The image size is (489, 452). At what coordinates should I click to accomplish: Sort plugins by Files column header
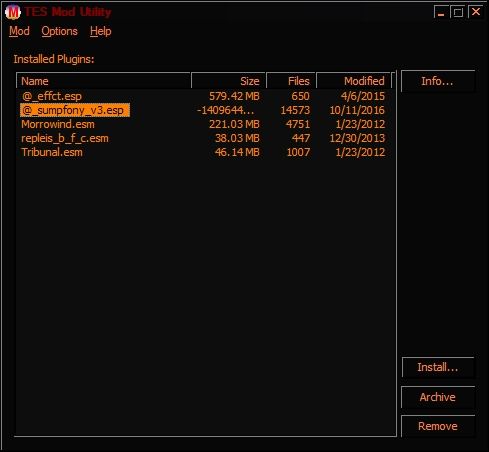pos(291,81)
